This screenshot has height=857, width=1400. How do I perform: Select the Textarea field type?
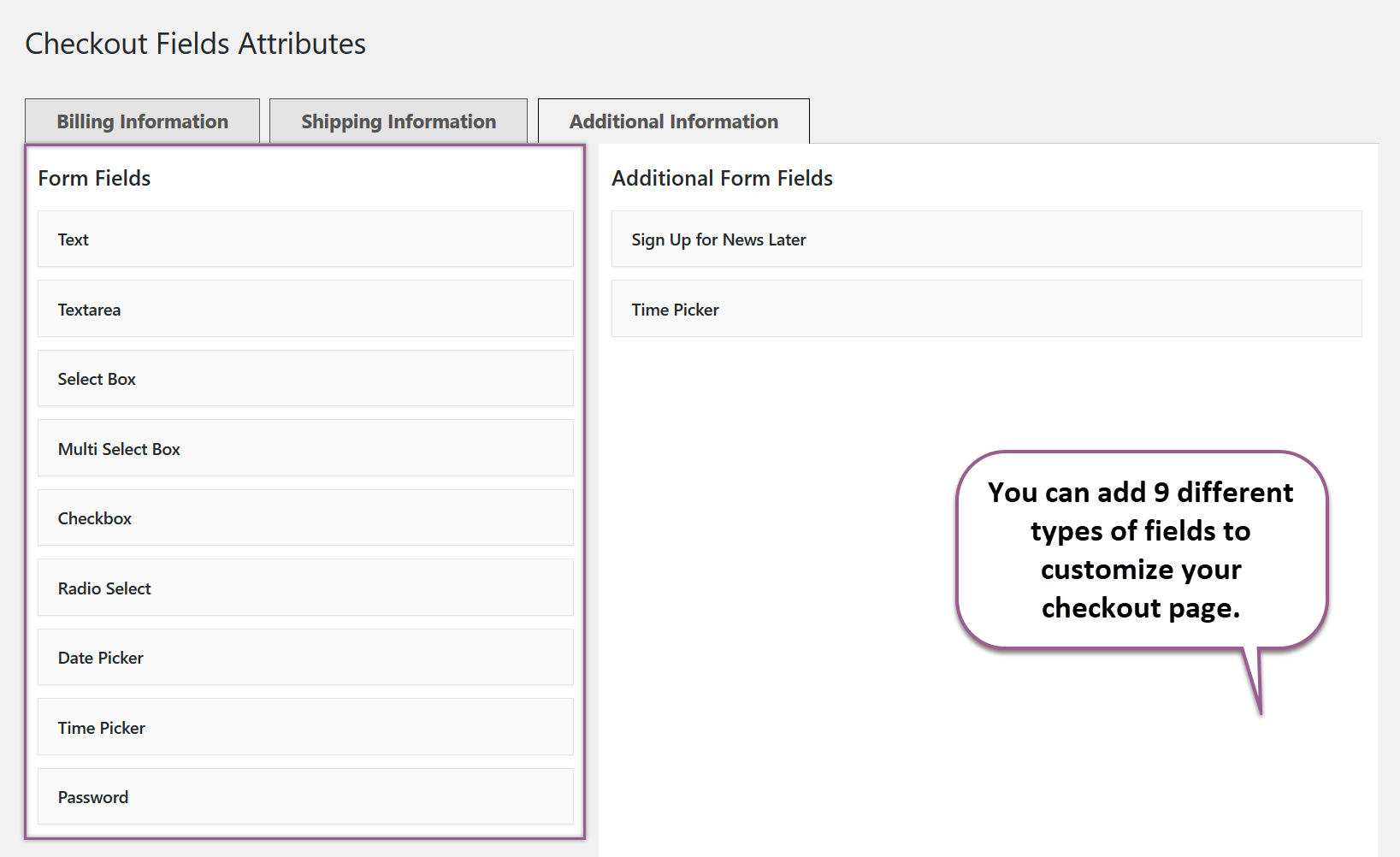point(304,309)
